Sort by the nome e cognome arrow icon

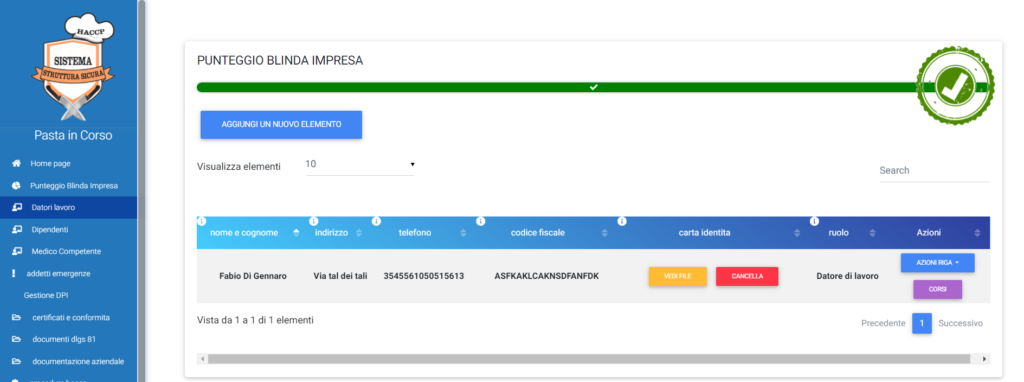[296, 233]
